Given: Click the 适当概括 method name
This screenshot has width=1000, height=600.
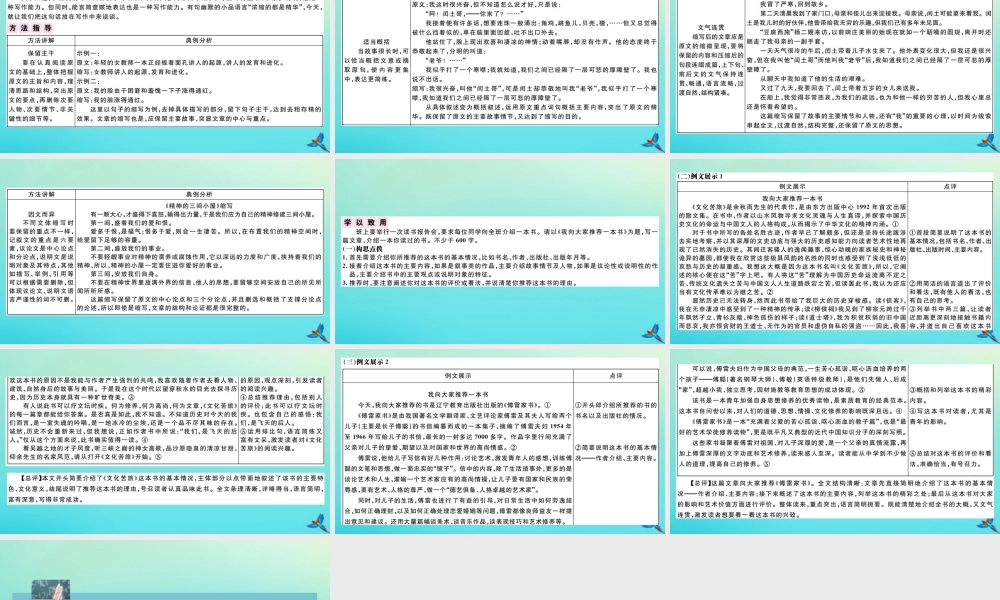Looking at the screenshot, I should 376,42.
